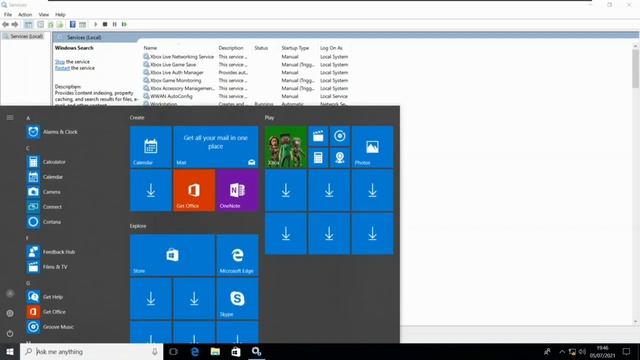Launch Calculator from the Start app list
Screen dimensions: 640x360
point(46,162)
